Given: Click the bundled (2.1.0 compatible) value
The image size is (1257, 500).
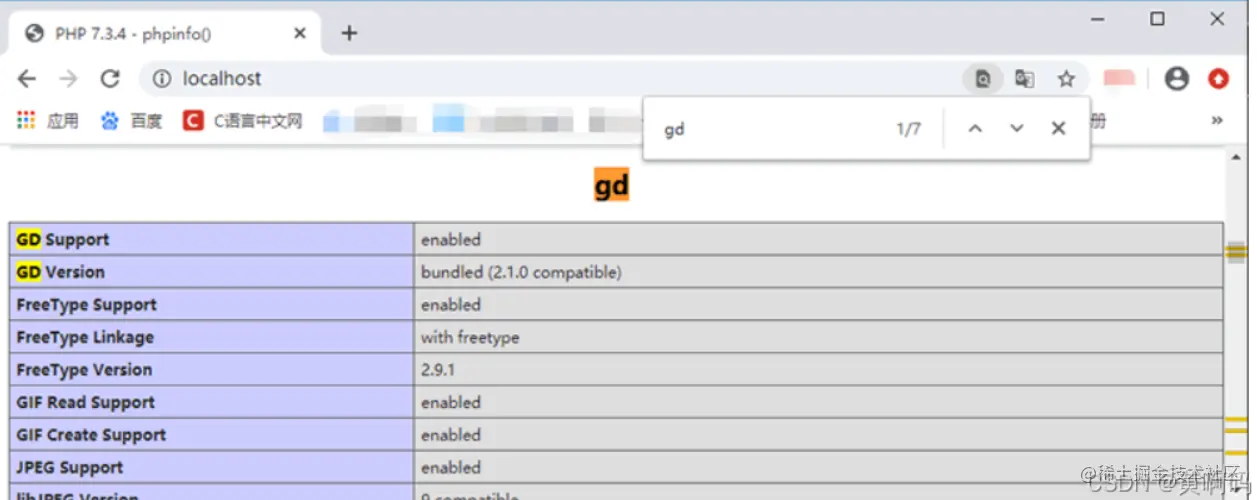Looking at the screenshot, I should click(521, 272).
